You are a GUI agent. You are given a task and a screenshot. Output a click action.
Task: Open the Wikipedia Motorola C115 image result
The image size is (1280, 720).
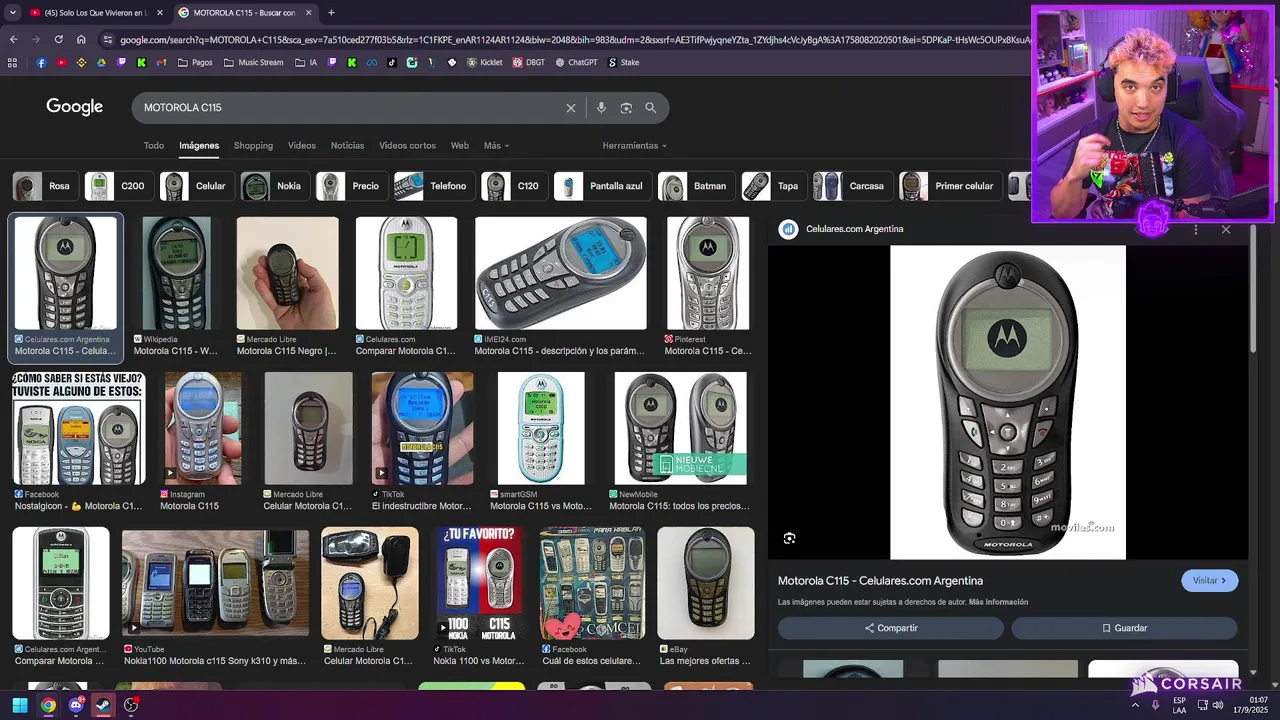176,273
